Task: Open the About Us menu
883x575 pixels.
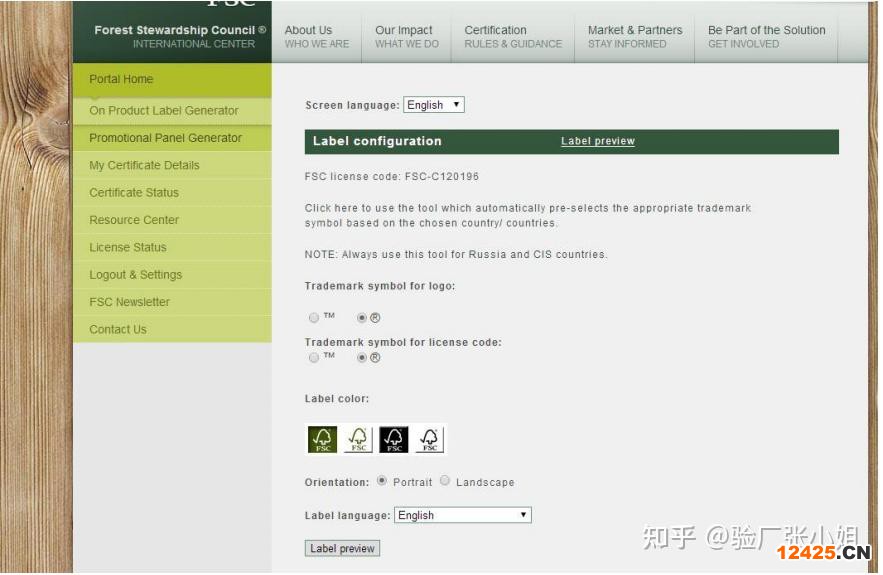Action: (x=318, y=37)
